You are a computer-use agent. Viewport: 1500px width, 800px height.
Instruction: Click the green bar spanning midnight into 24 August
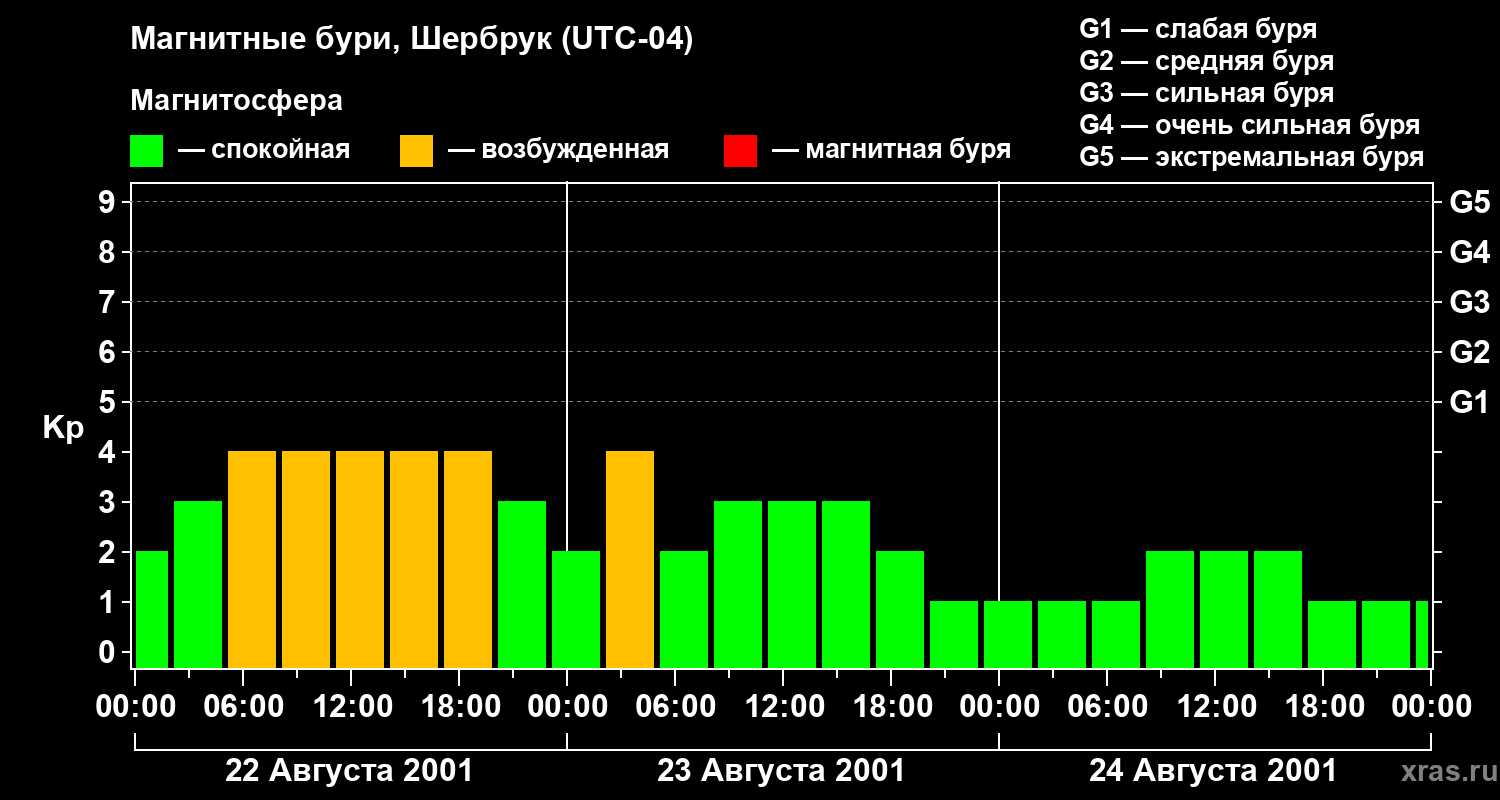point(1008,634)
